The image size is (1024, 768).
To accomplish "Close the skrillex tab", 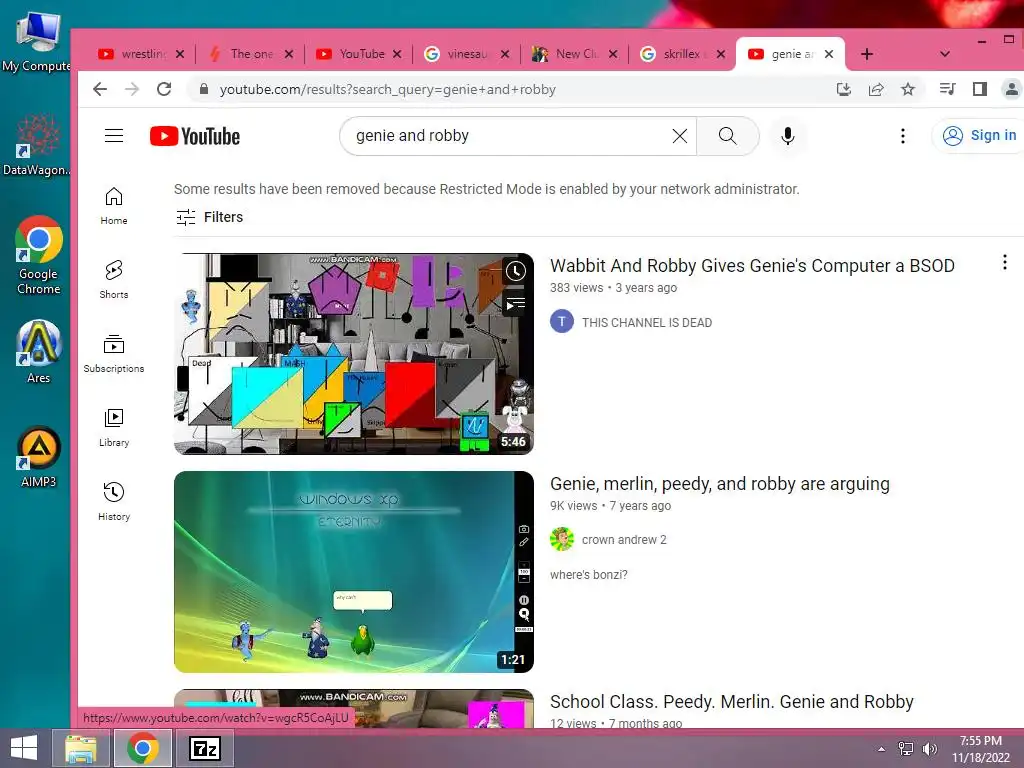I will tap(721, 54).
